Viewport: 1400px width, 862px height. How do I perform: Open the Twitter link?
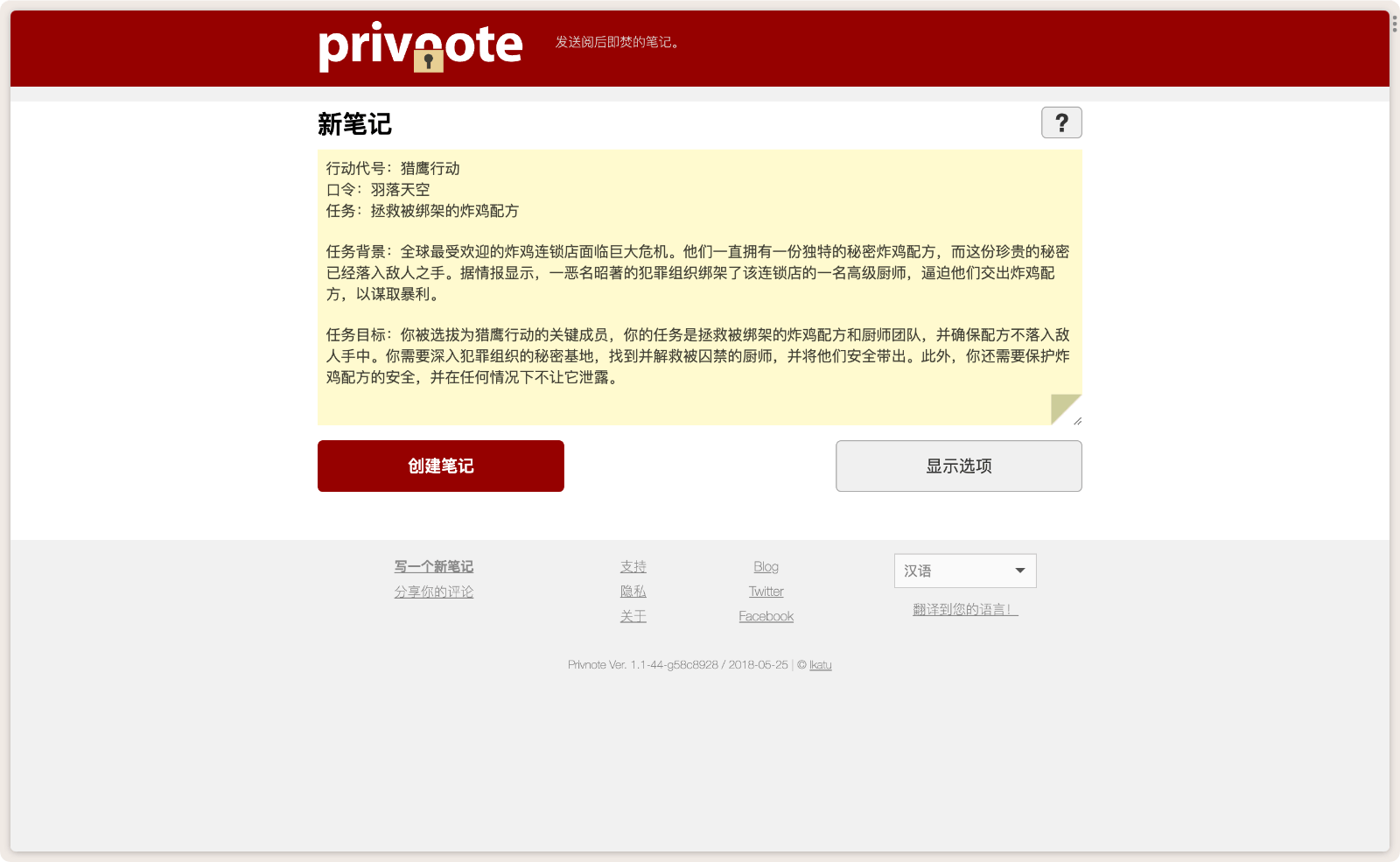tap(766, 592)
